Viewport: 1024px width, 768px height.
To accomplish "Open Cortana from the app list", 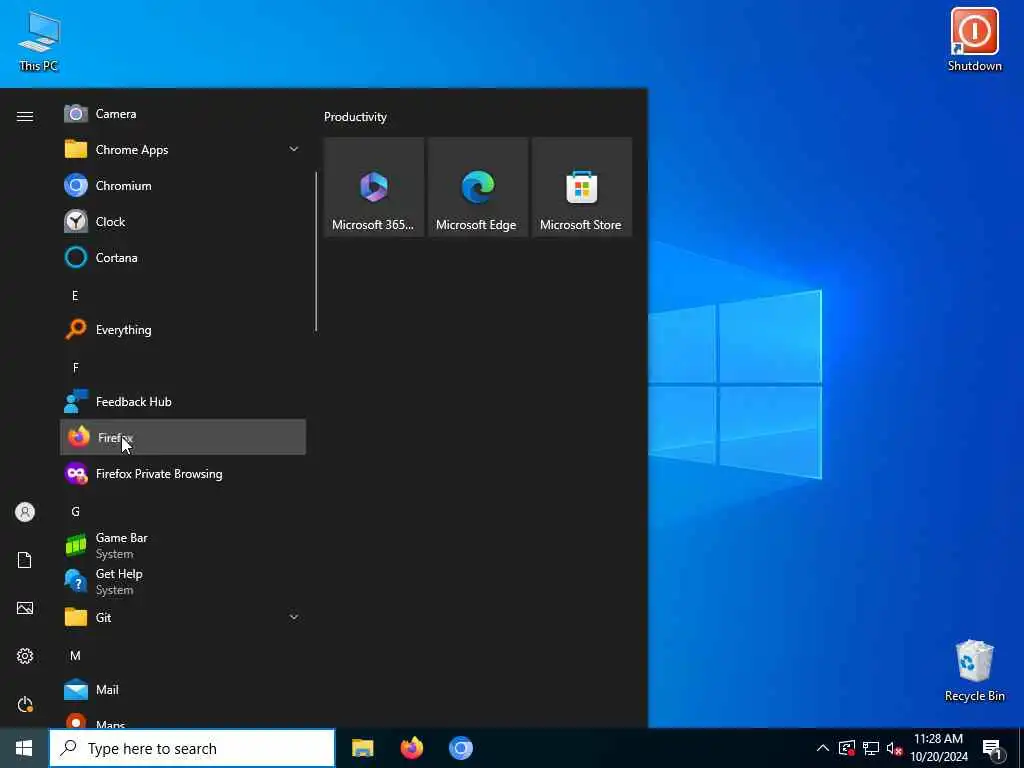I will tap(183, 257).
